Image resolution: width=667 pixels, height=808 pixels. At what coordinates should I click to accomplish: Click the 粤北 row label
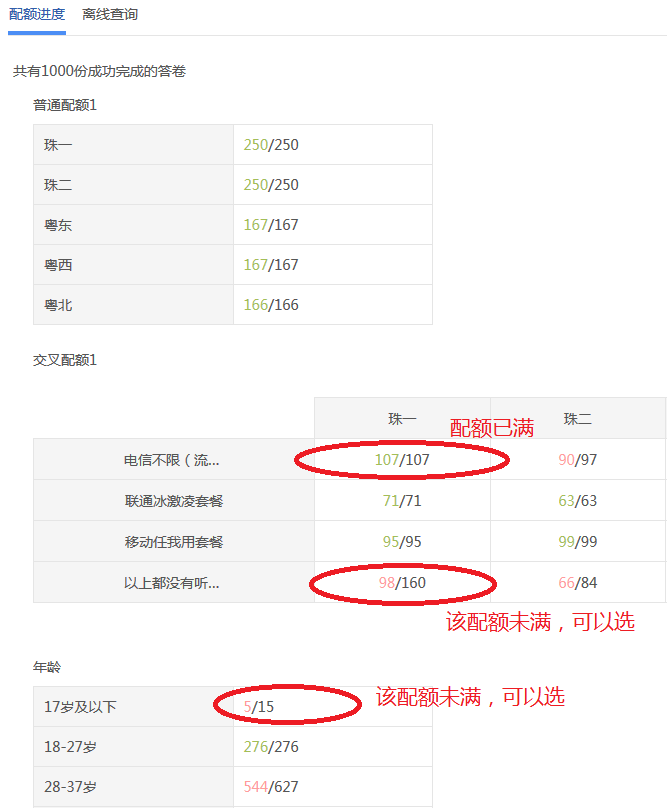point(58,305)
